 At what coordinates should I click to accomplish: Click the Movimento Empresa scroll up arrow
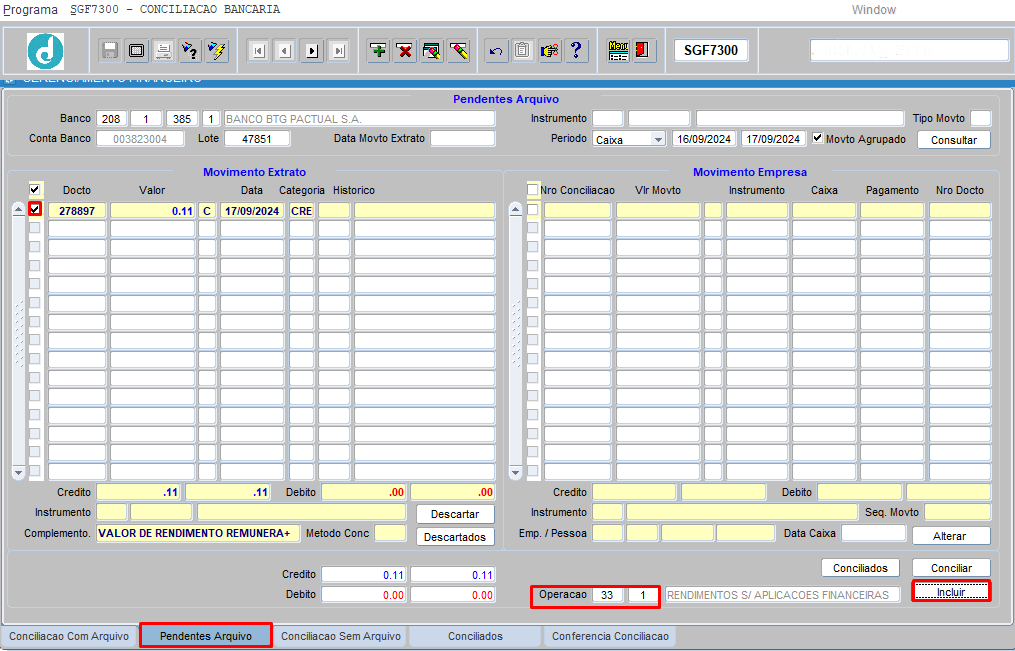point(515,209)
